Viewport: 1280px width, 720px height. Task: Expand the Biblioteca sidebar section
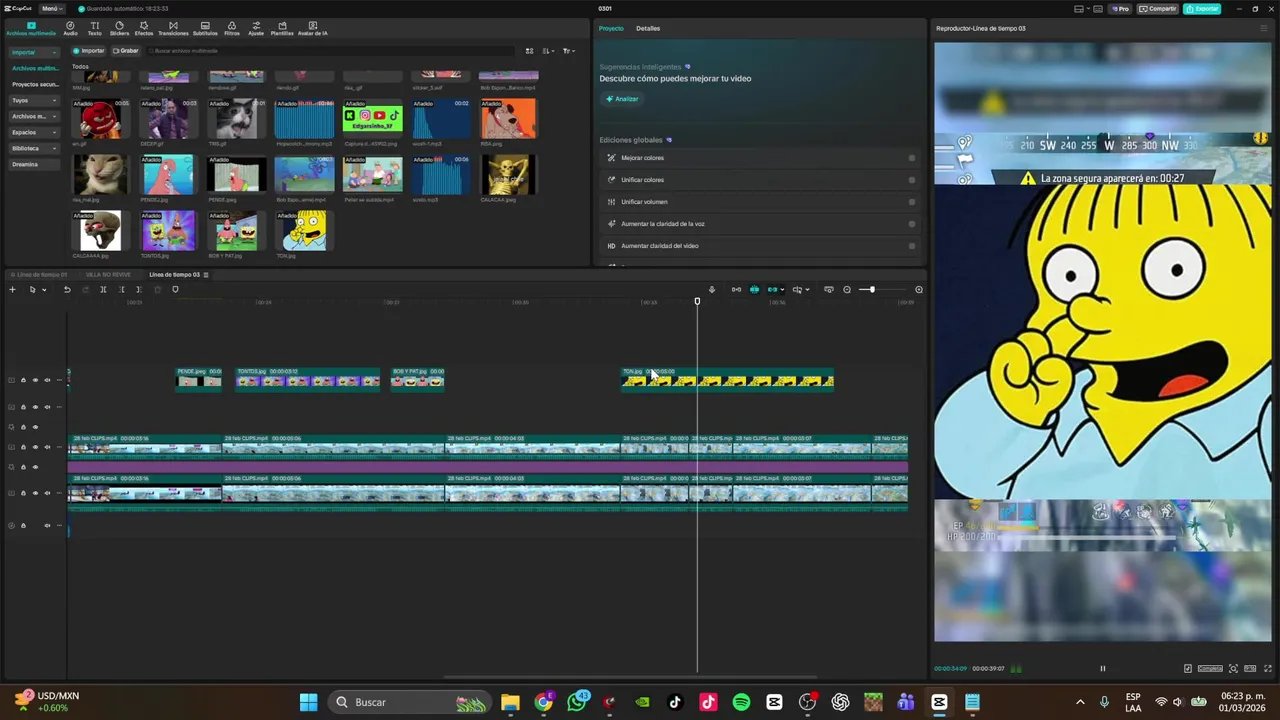[x=53, y=148]
